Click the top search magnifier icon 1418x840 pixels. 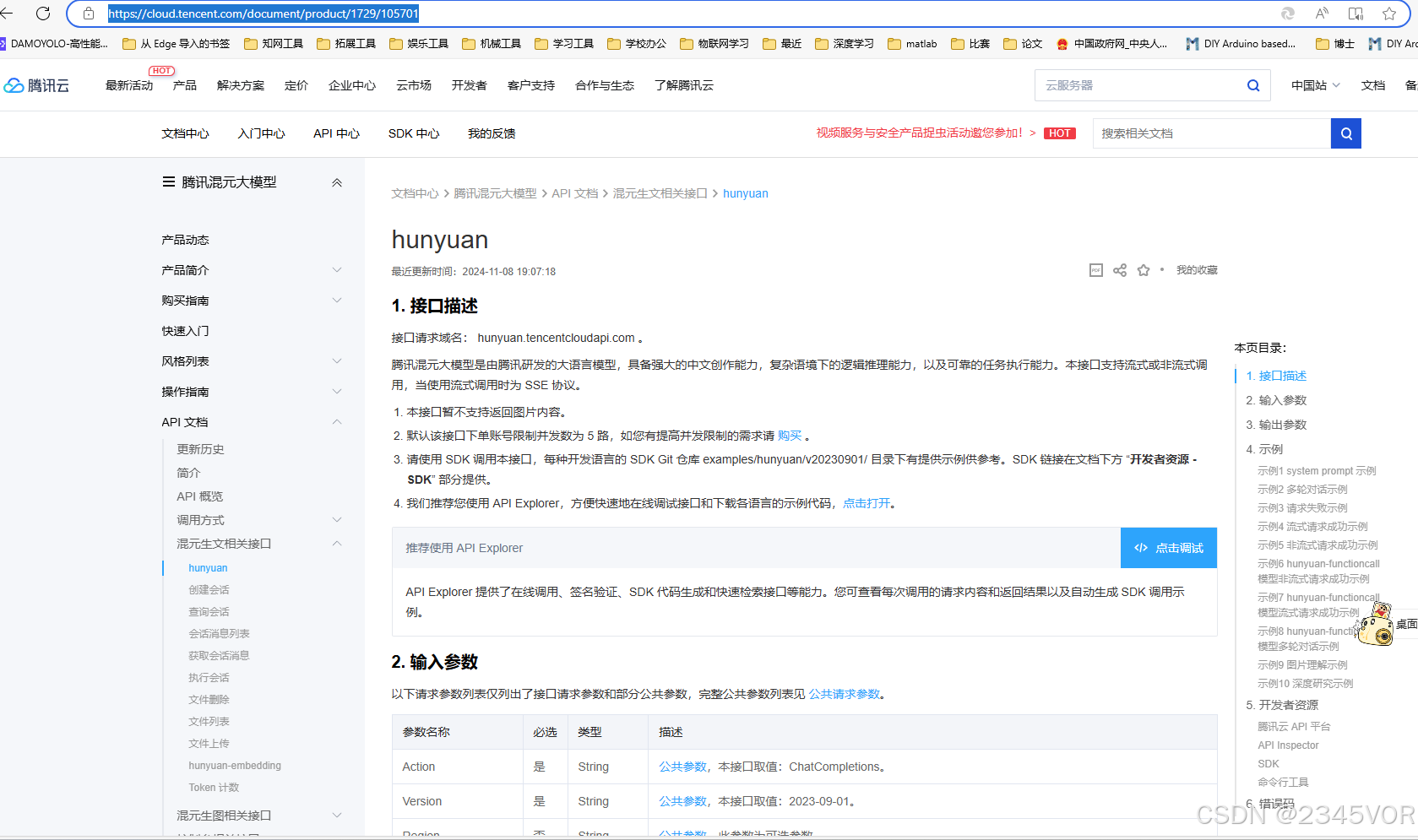click(x=1253, y=85)
